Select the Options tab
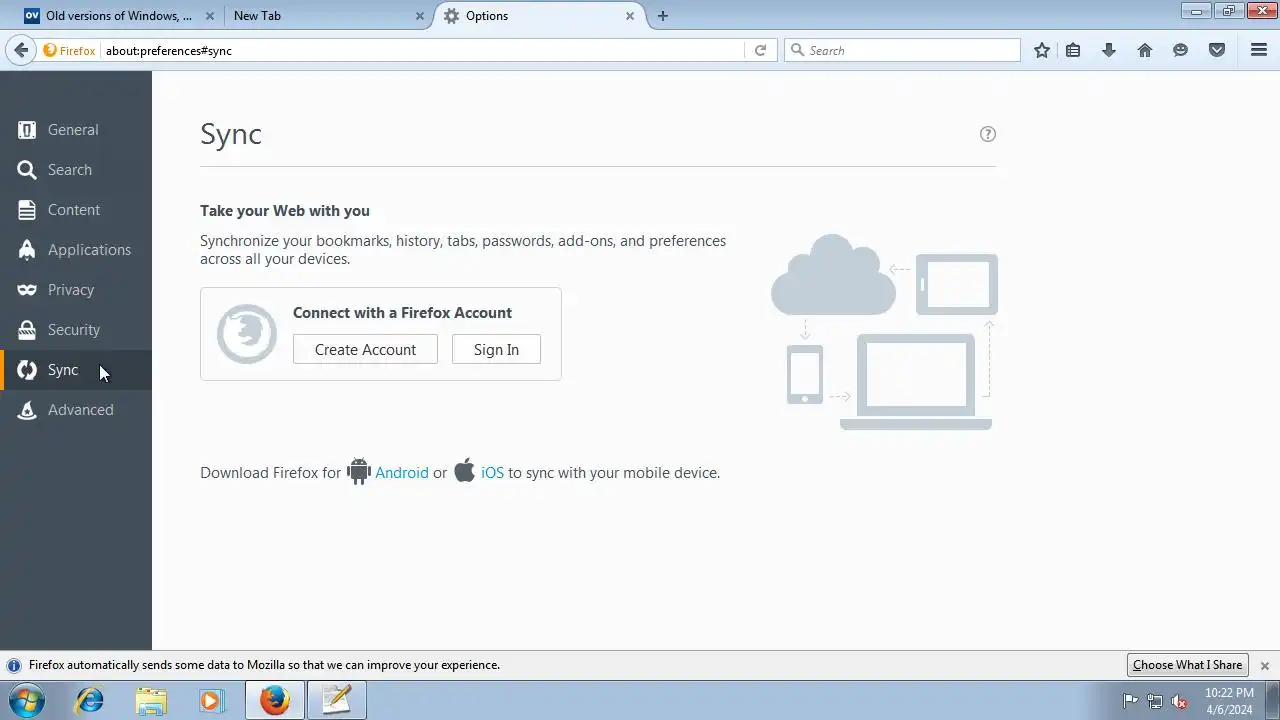Image resolution: width=1280 pixels, height=720 pixels. point(540,16)
